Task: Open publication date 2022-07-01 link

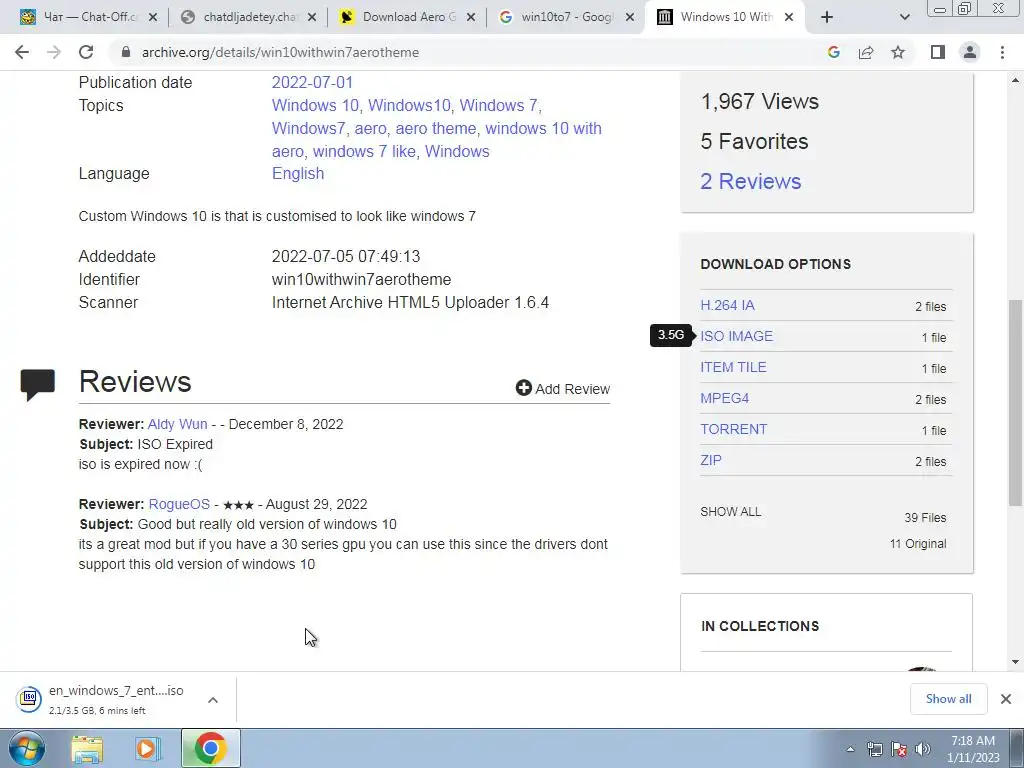Action: pyautogui.click(x=312, y=82)
